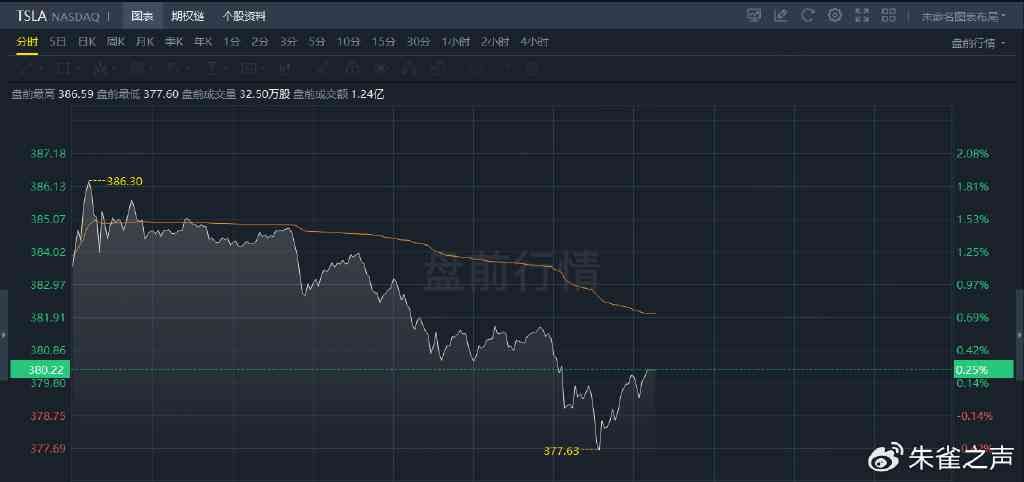Select the 图表 tab
The image size is (1024, 482).
141,16
